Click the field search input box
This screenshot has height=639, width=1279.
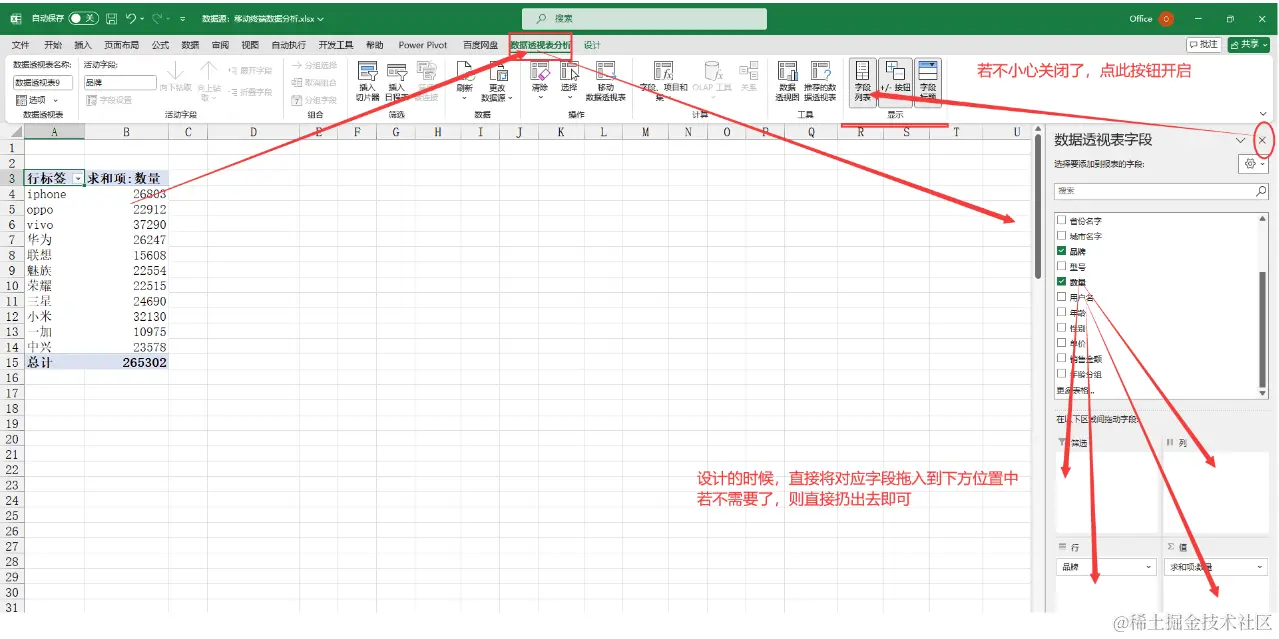click(1161, 190)
